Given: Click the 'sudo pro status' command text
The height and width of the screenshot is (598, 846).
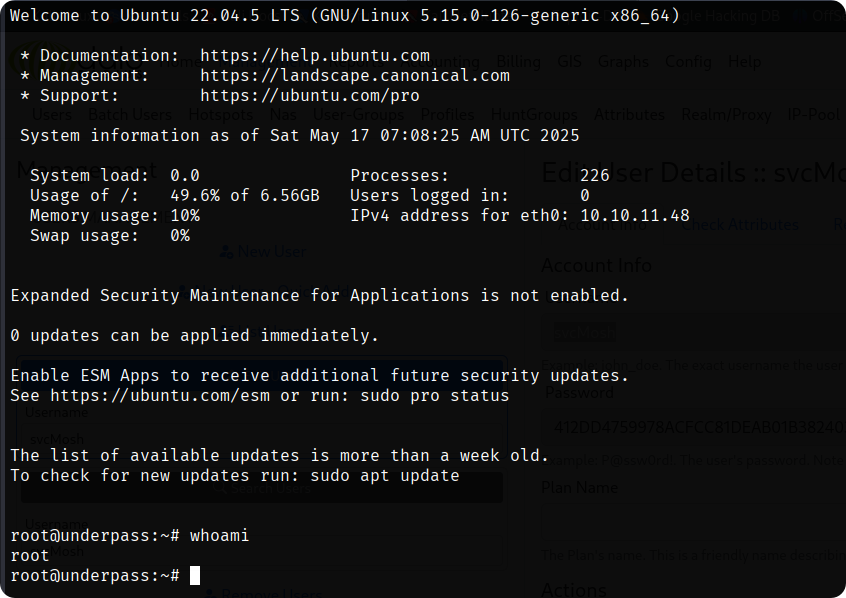Looking at the screenshot, I should coord(435,396).
